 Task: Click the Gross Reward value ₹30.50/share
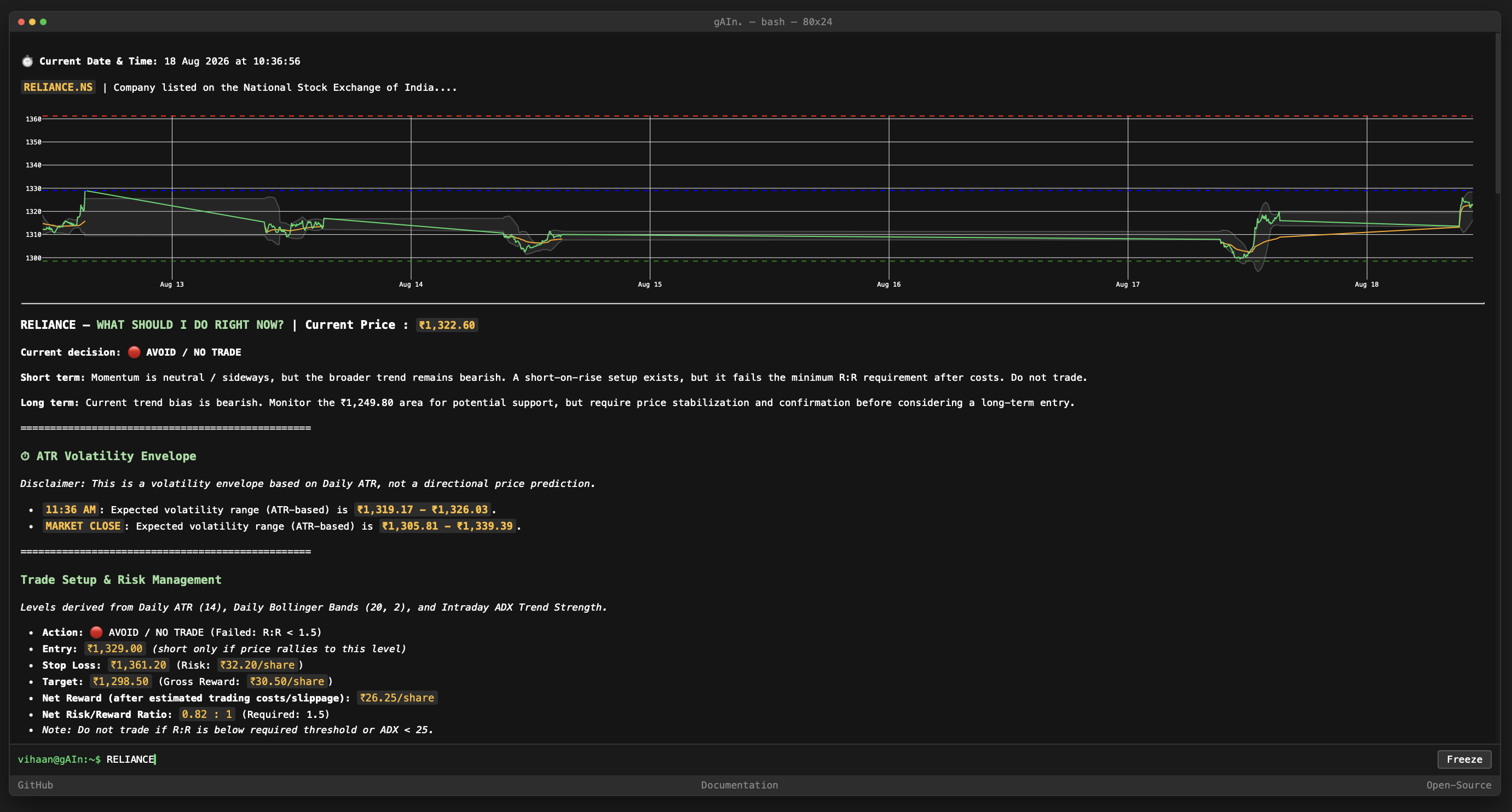pos(287,681)
